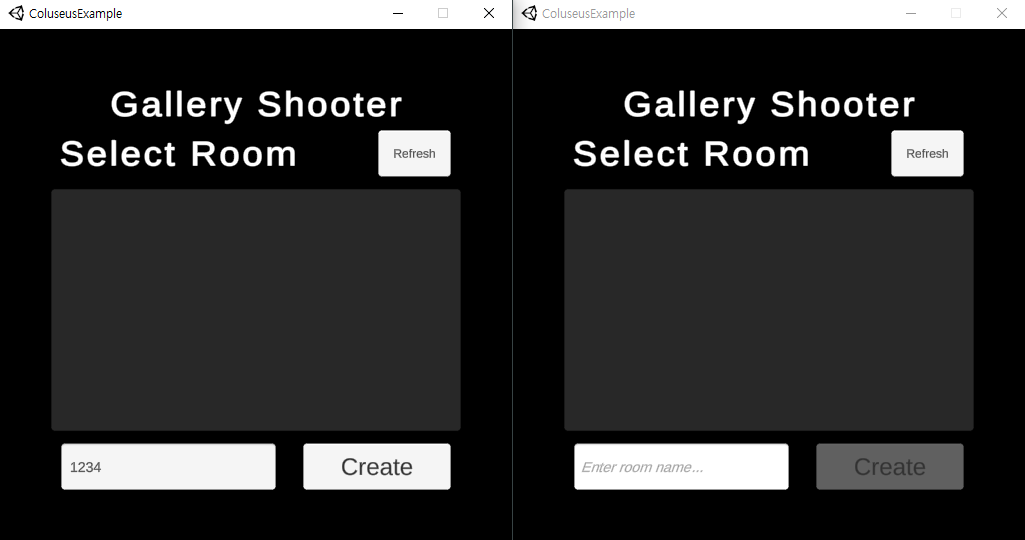Close the left ColuseusExample window
The width and height of the screenshot is (1025, 540).
point(489,13)
